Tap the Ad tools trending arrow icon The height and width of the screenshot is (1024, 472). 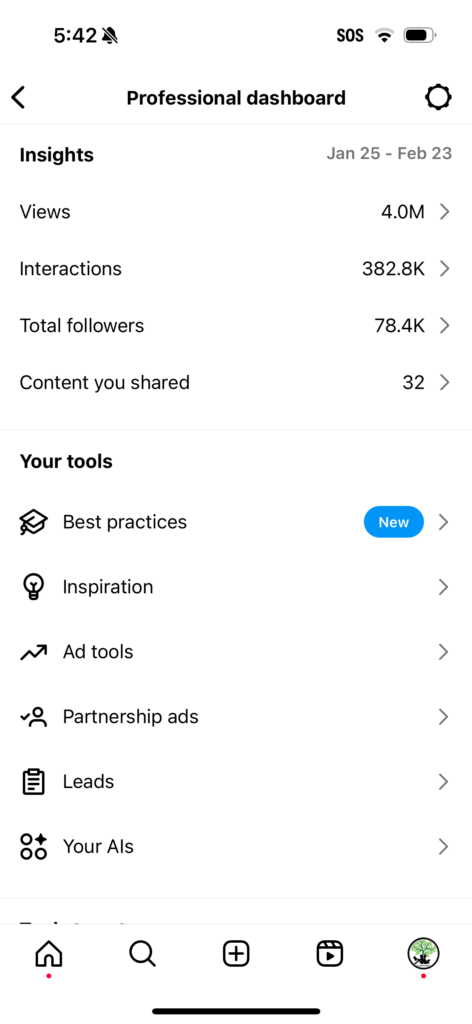(33, 652)
